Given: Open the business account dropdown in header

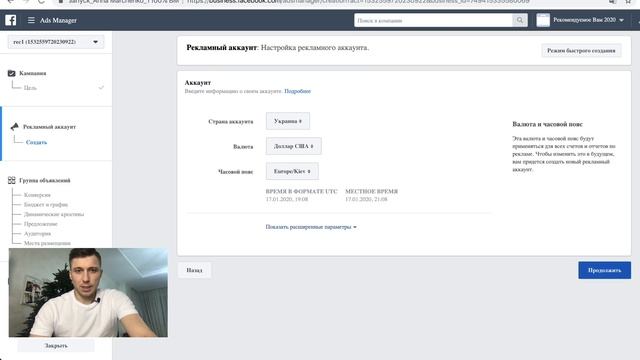Looking at the screenshot, I should pyautogui.click(x=622, y=20).
